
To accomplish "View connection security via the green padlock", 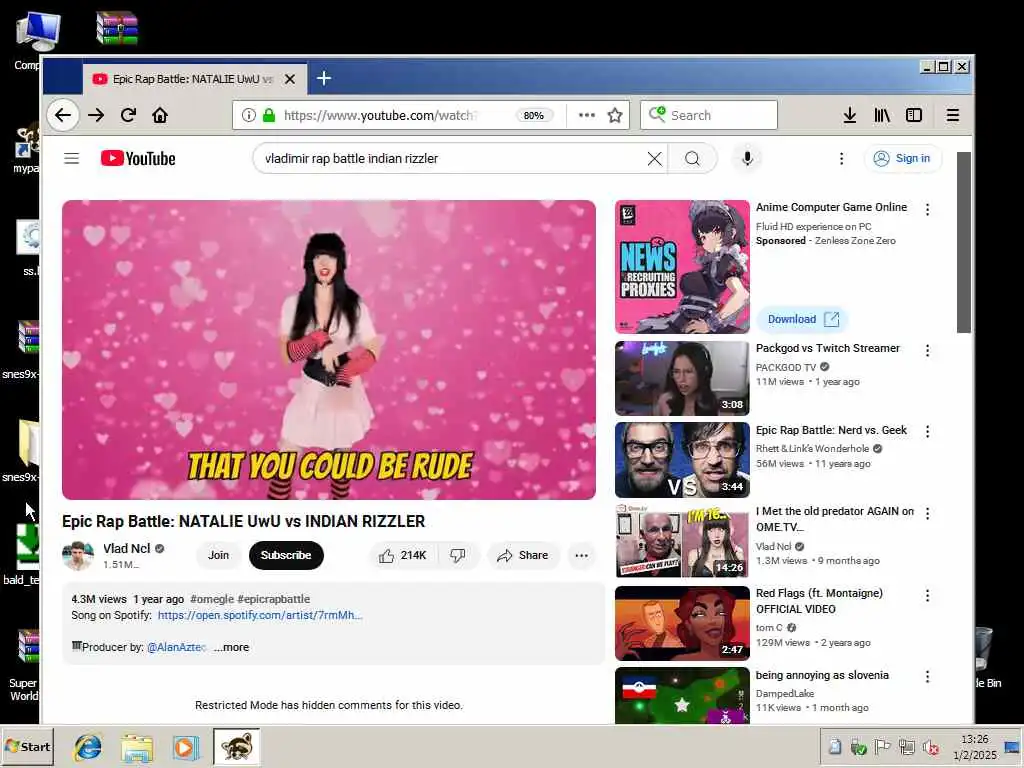I will (x=268, y=116).
